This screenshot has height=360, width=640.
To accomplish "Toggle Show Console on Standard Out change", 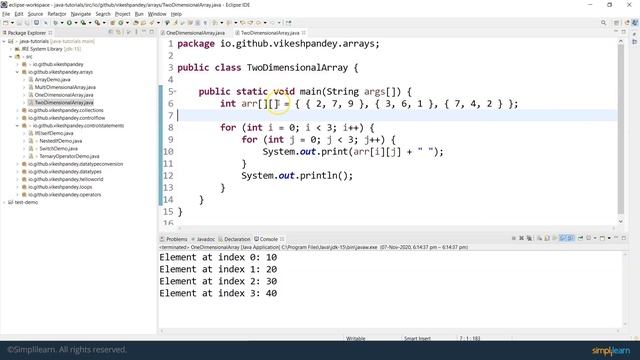I will click(563, 238).
